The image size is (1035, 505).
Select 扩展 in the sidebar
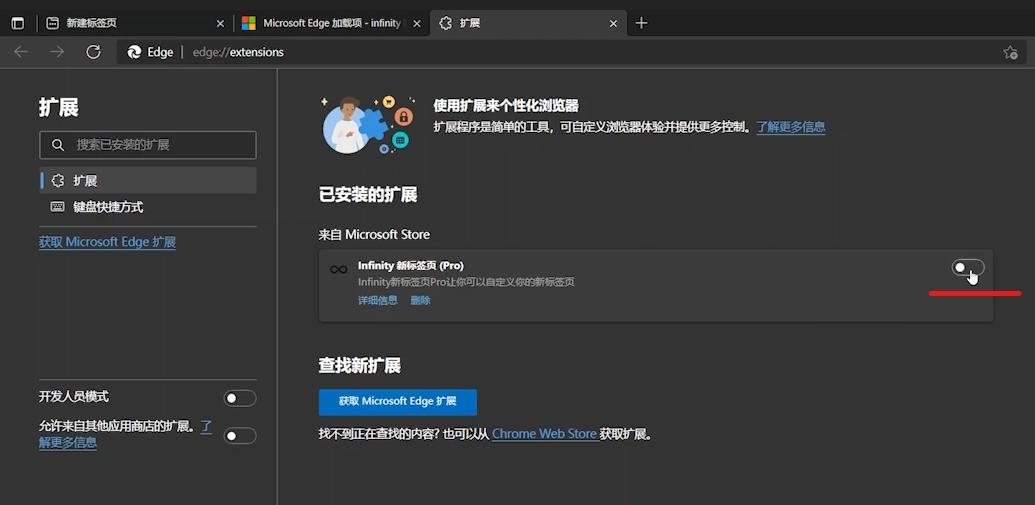[x=148, y=180]
